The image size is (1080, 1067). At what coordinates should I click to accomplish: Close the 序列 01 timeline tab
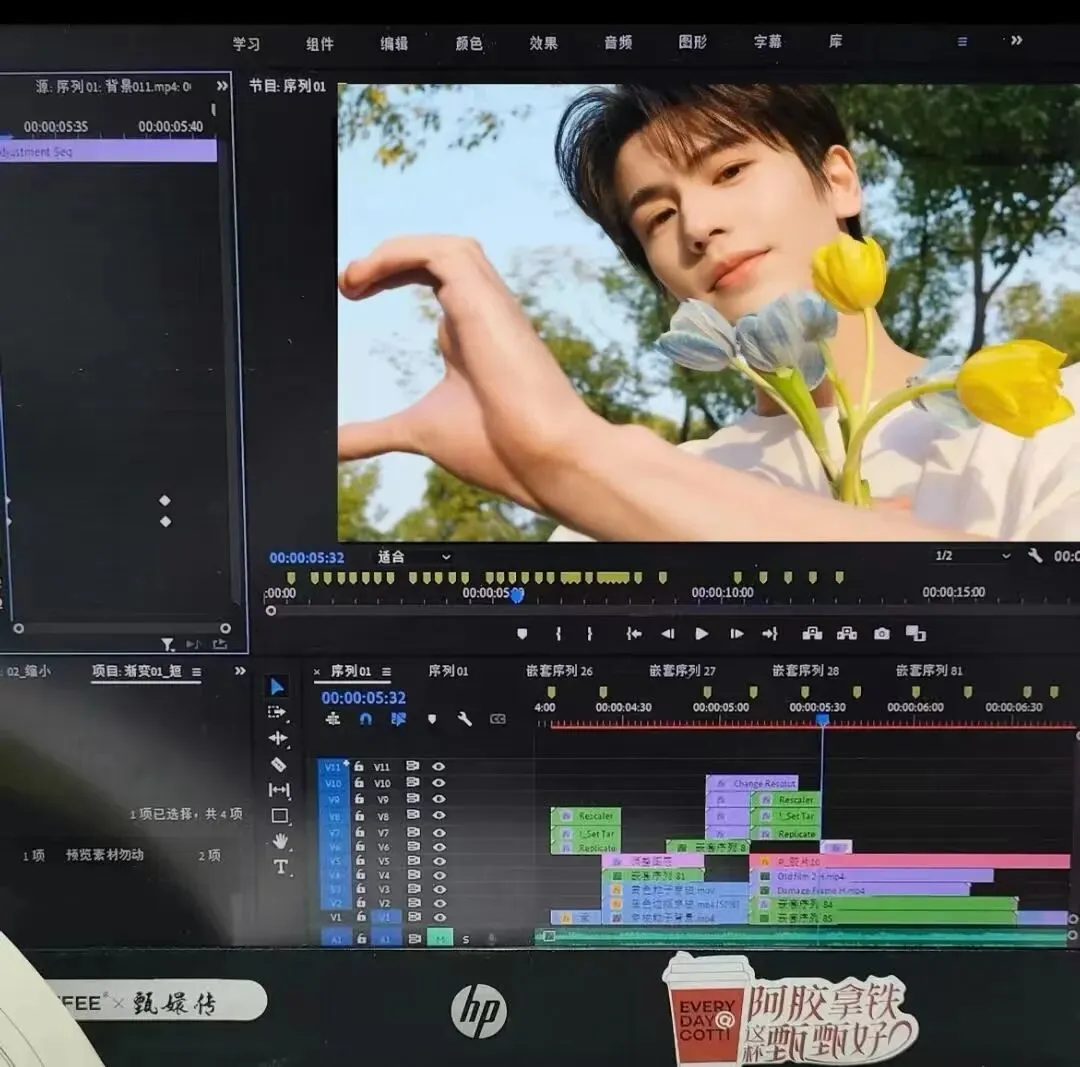(317, 672)
